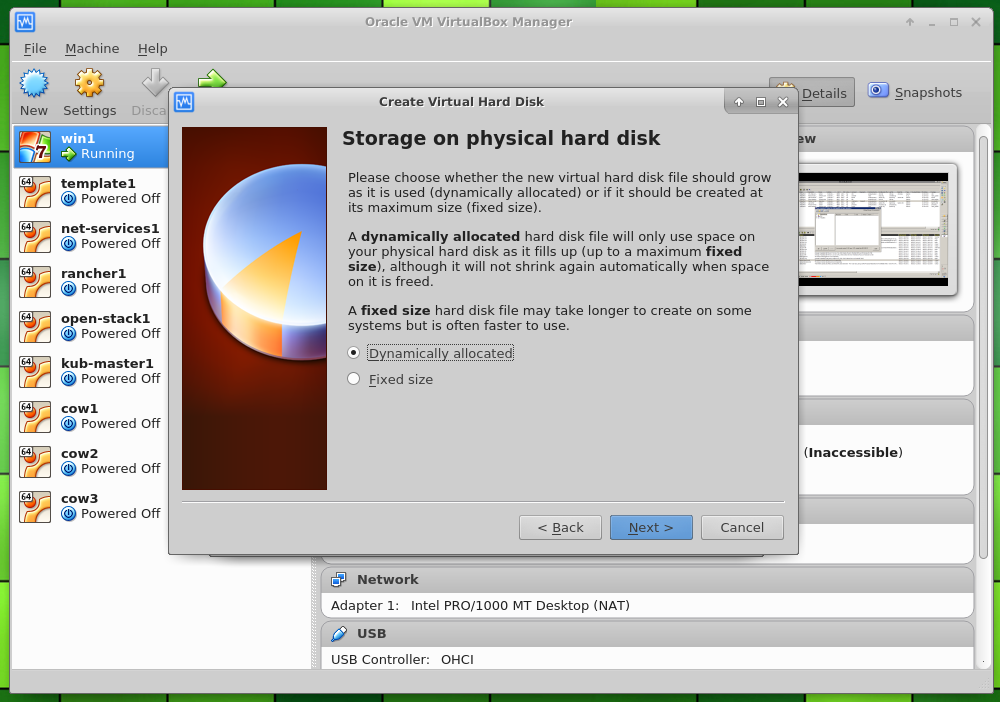Click the VirtualBox Manager title bar icon
The image size is (1000, 702).
[25, 22]
